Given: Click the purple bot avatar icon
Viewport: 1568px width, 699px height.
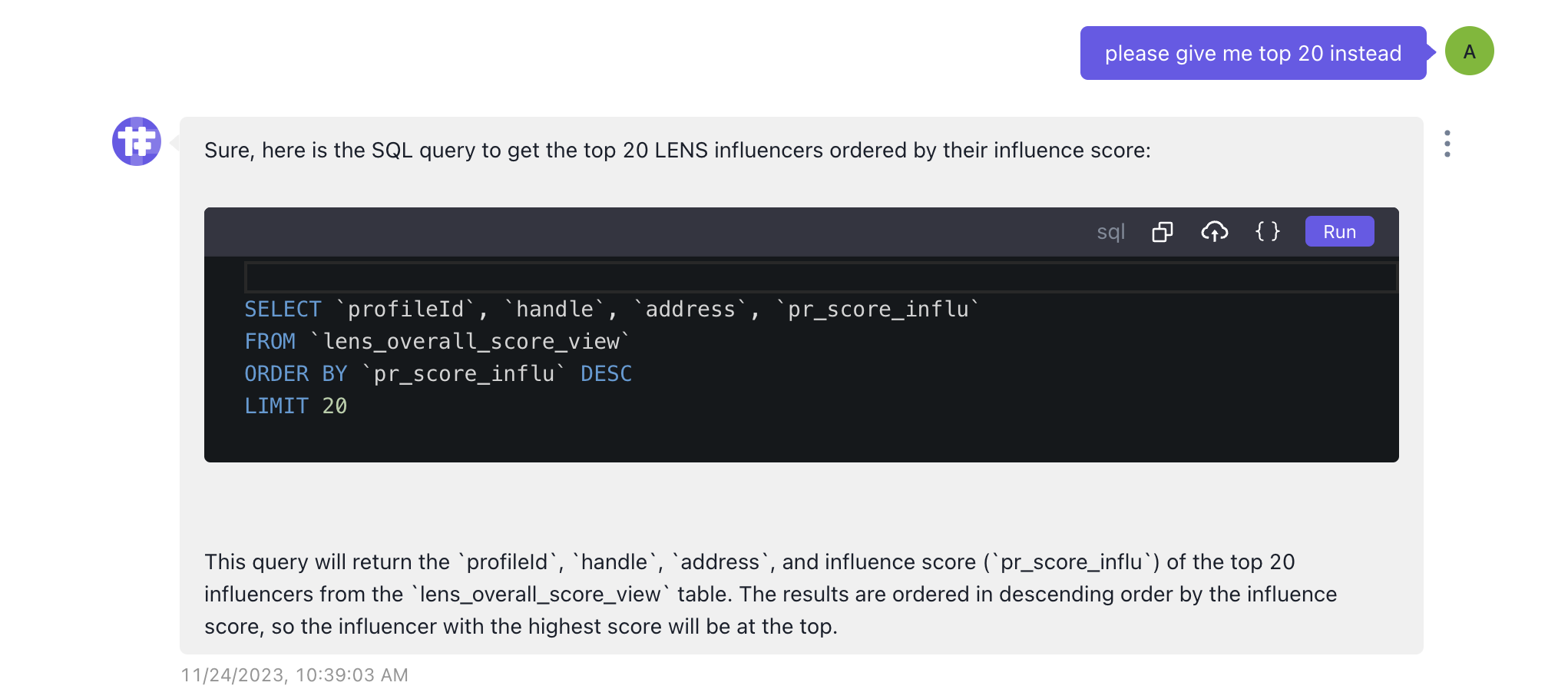Looking at the screenshot, I should pyautogui.click(x=137, y=141).
